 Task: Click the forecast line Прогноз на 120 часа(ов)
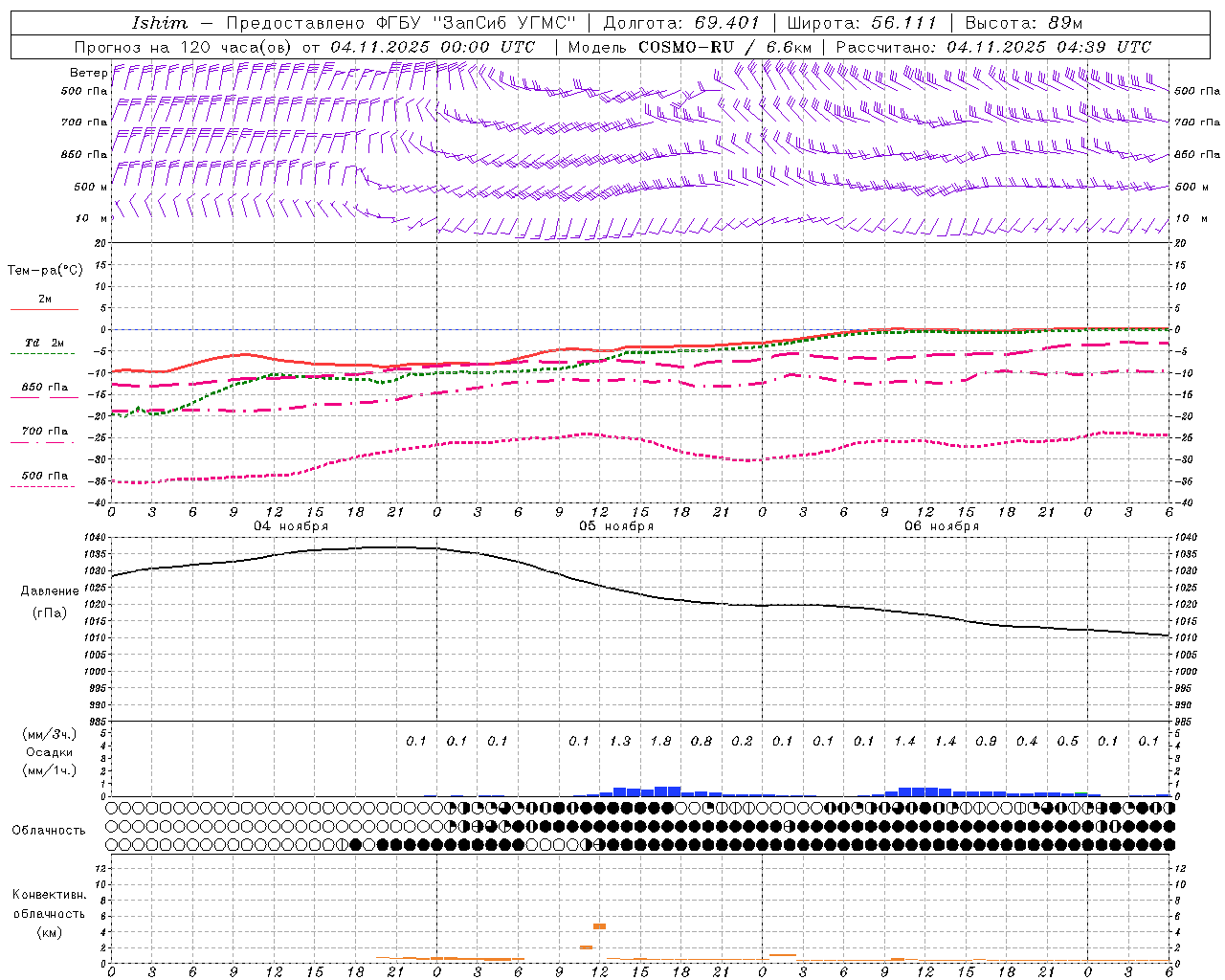coord(185,47)
